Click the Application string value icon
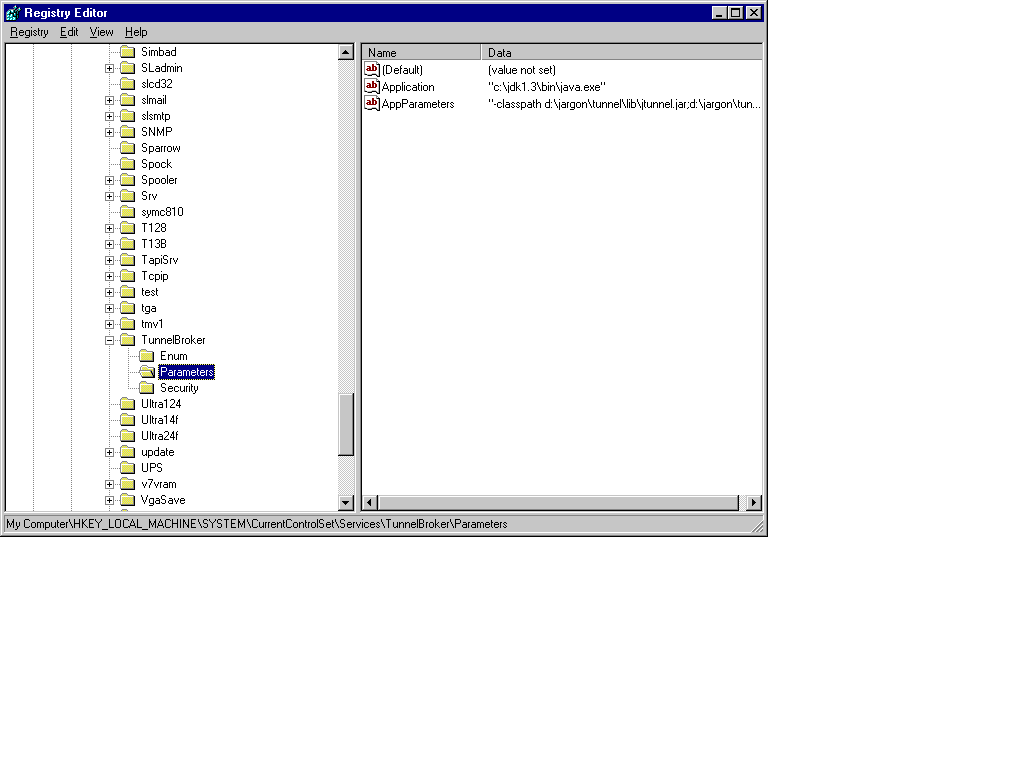The image size is (1024, 768). 372,87
